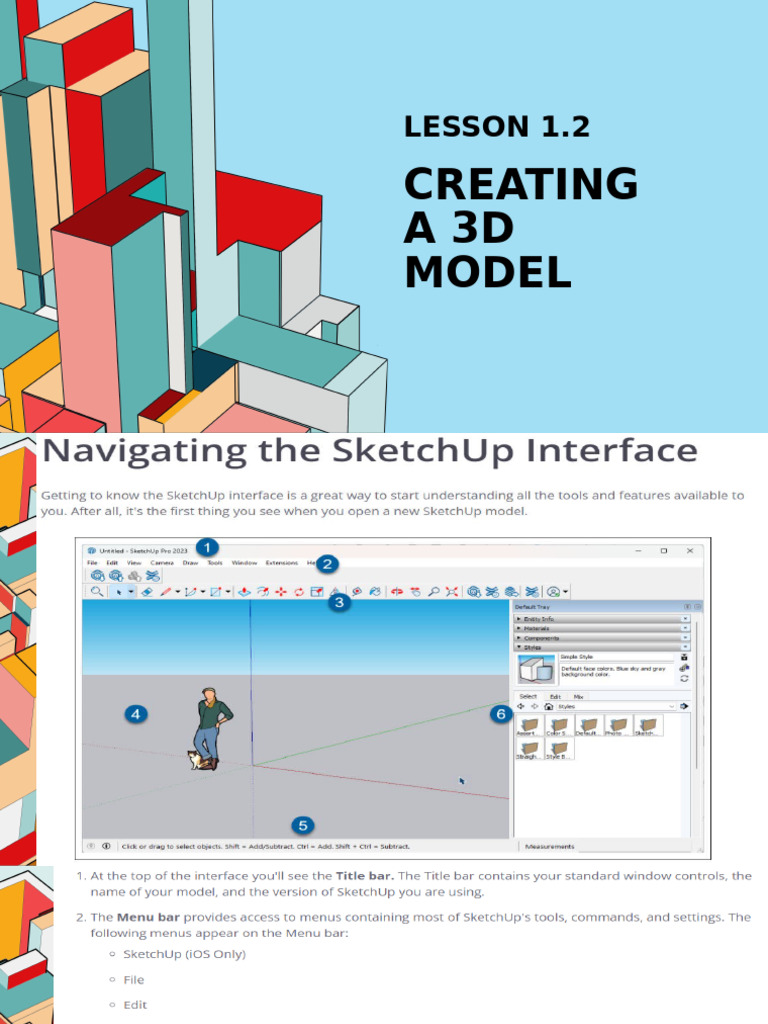
Task: Click the back arrow in Styles browser
Action: click(x=520, y=706)
